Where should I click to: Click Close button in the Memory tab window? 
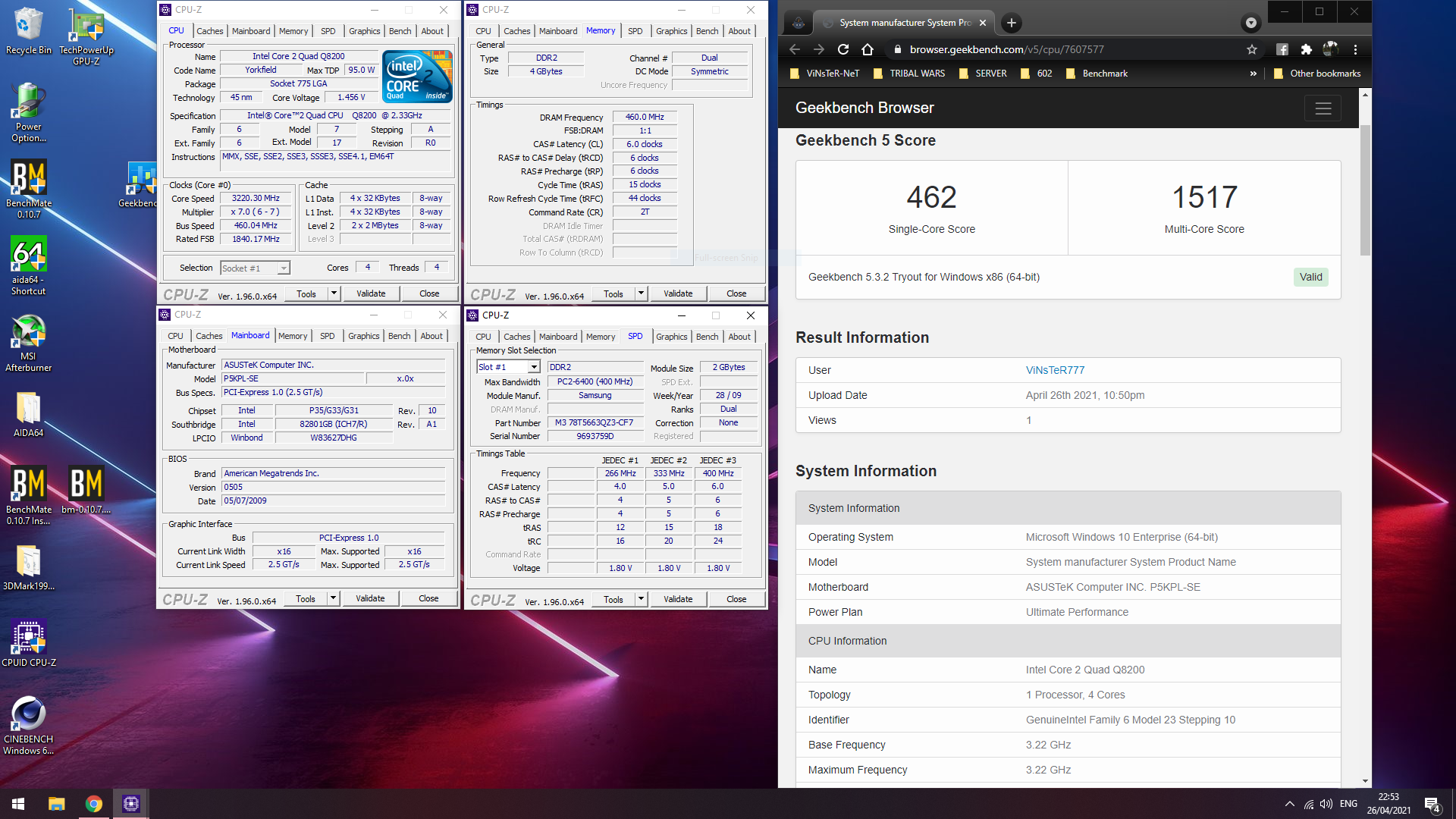[736, 293]
